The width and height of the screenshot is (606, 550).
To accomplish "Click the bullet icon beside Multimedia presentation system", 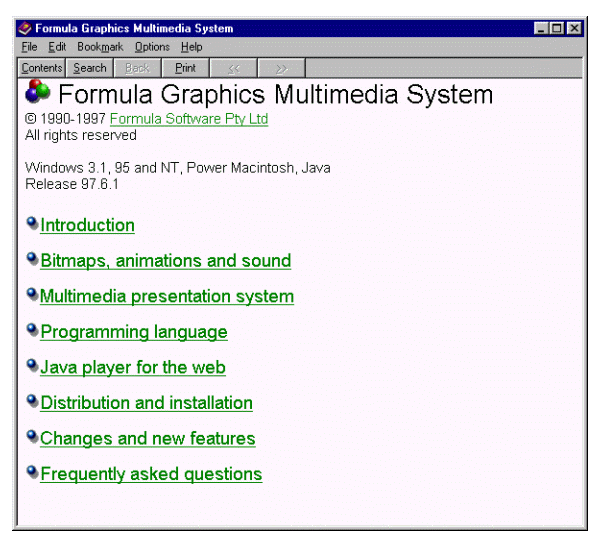I will (x=33, y=295).
